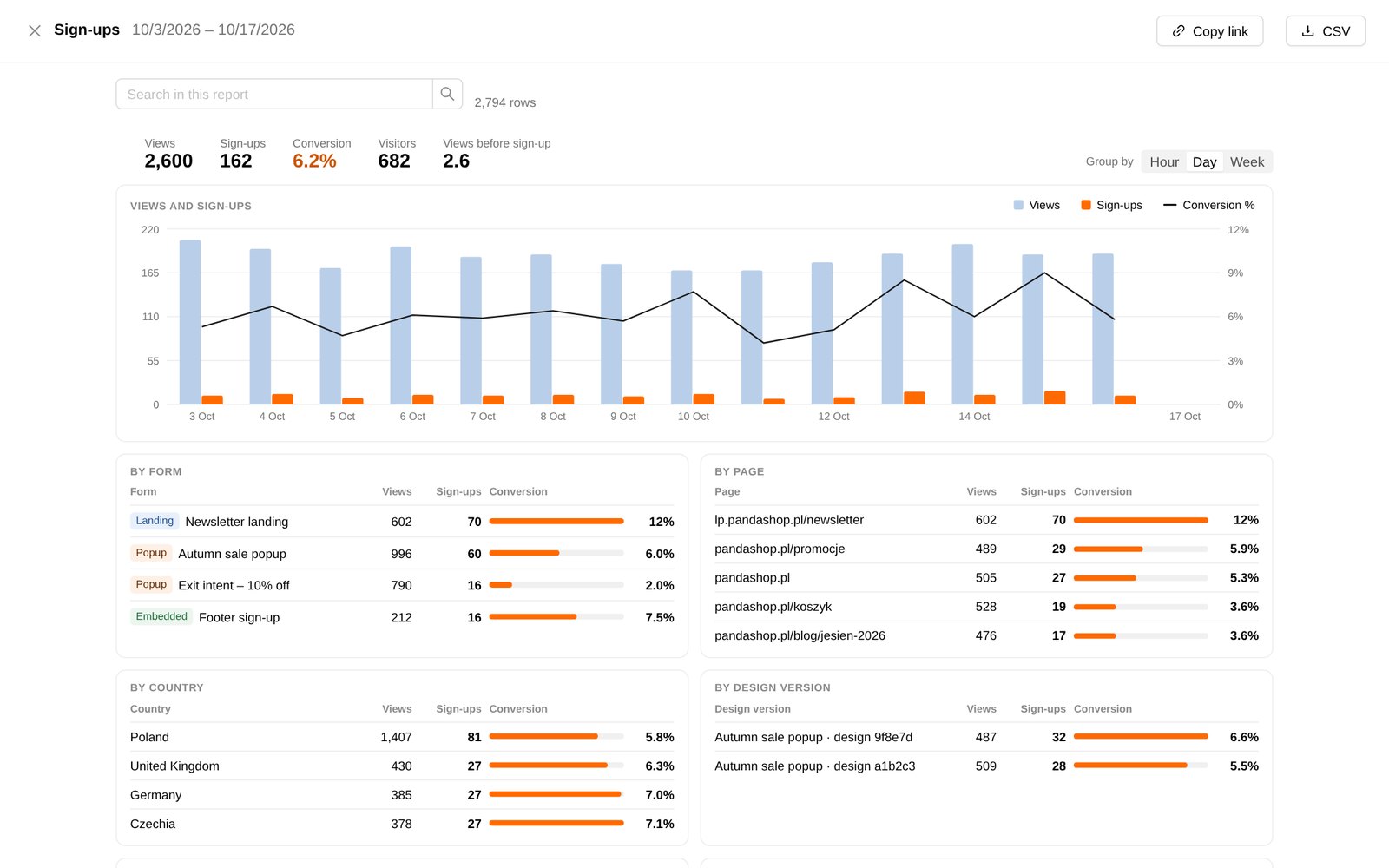Image resolution: width=1389 pixels, height=868 pixels.
Task: Select the Germany country row
Action: [x=402, y=795]
